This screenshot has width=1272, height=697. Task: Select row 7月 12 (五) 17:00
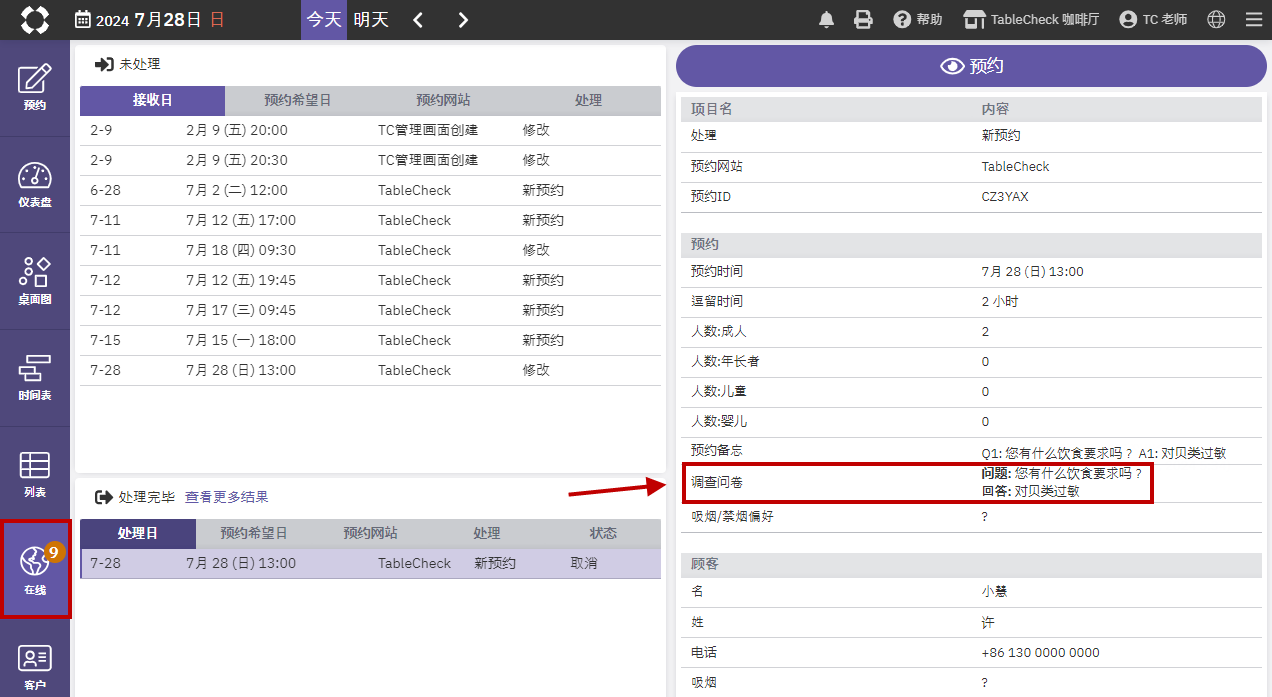370,220
